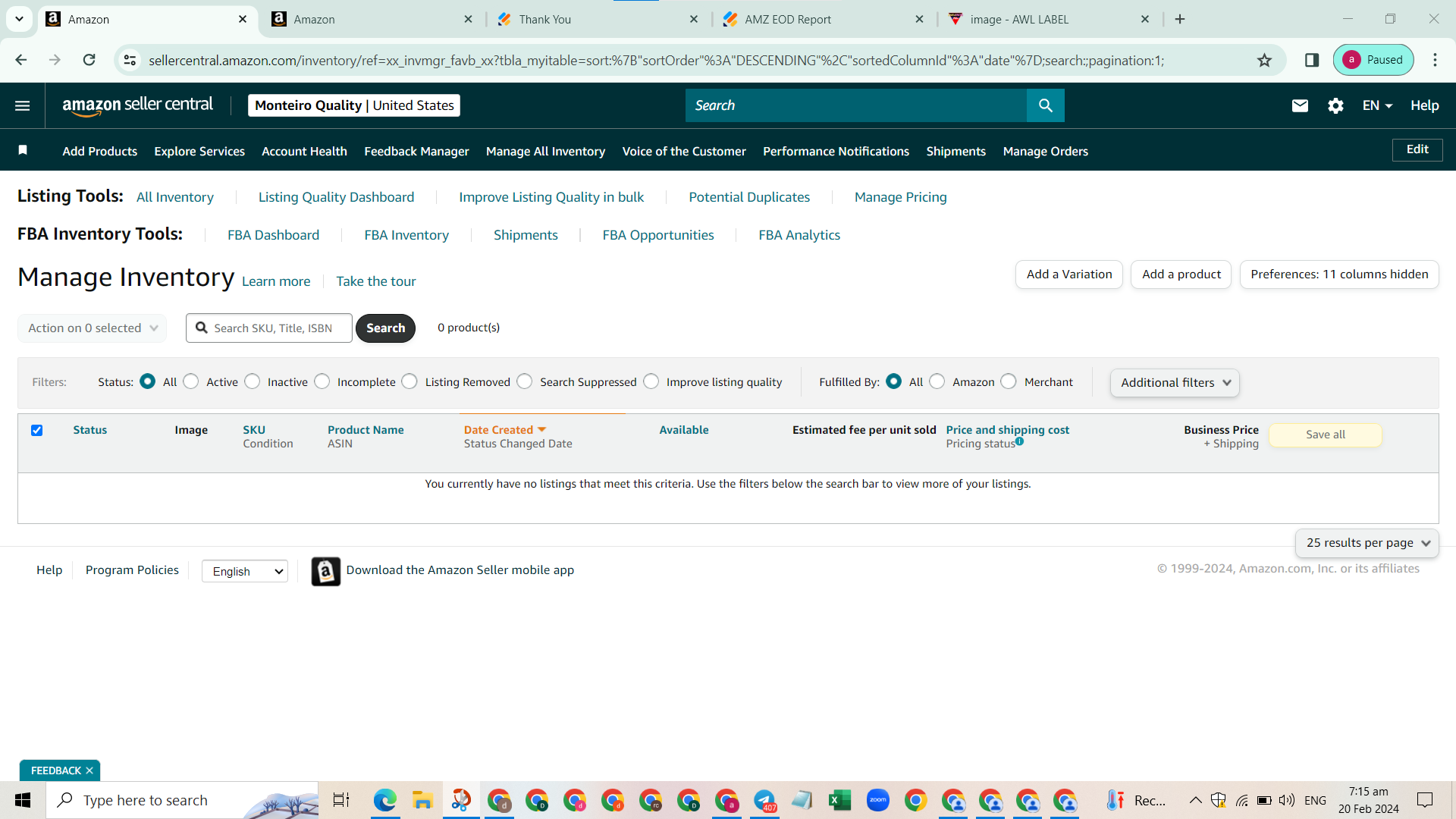
Task: Go back with the browser back arrow
Action: (x=21, y=60)
